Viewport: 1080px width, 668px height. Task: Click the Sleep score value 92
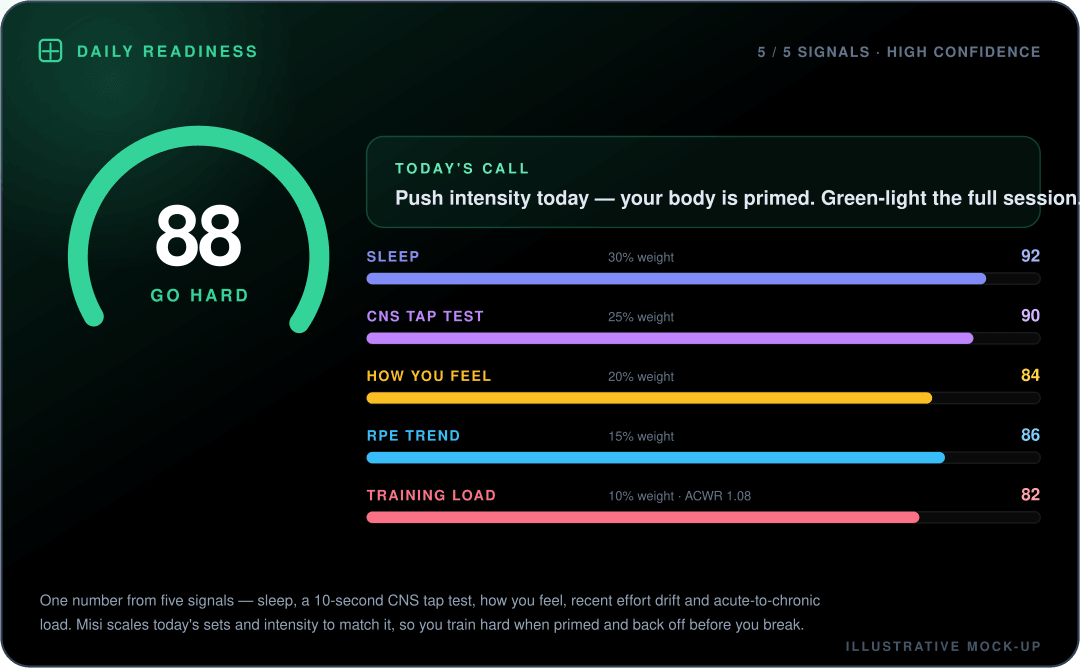[x=1030, y=256]
